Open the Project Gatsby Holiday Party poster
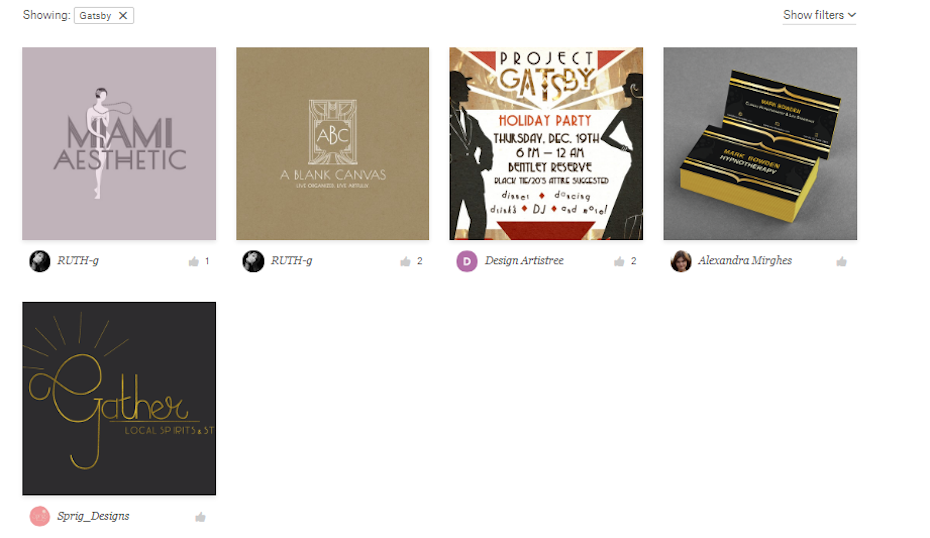 546,144
